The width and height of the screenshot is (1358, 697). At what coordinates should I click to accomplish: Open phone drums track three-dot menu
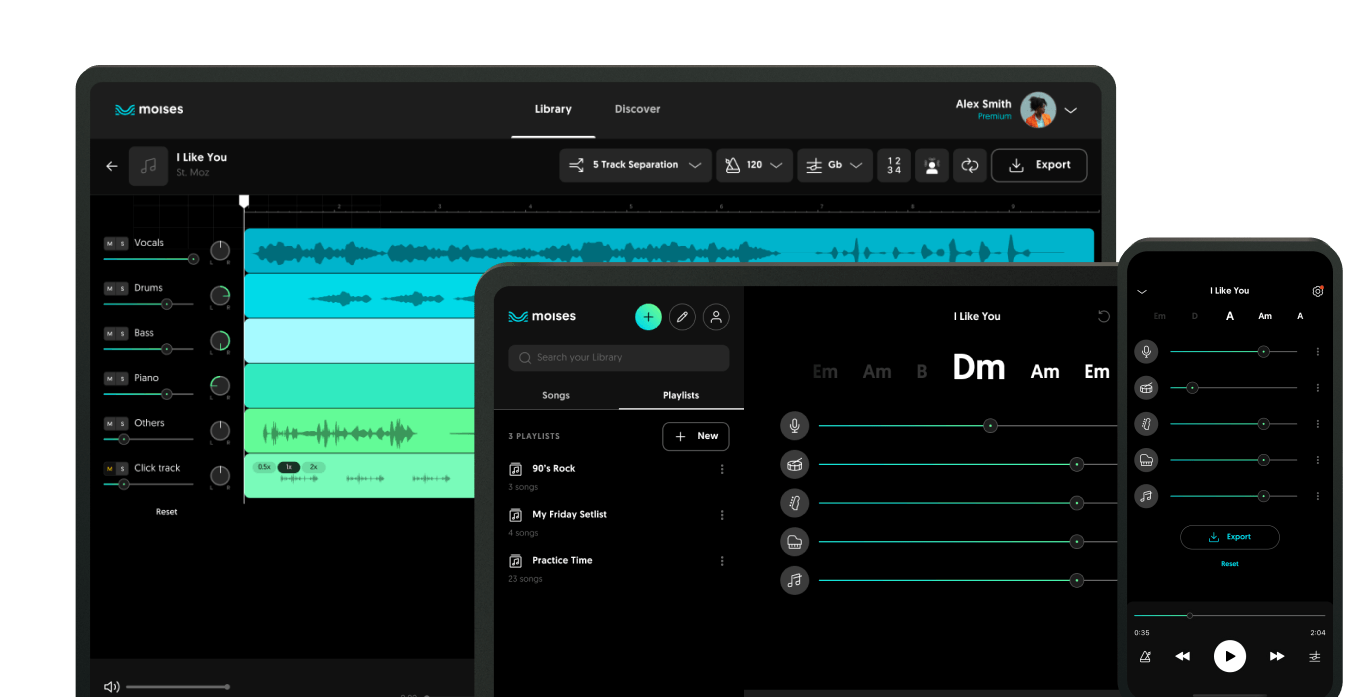tap(1318, 388)
